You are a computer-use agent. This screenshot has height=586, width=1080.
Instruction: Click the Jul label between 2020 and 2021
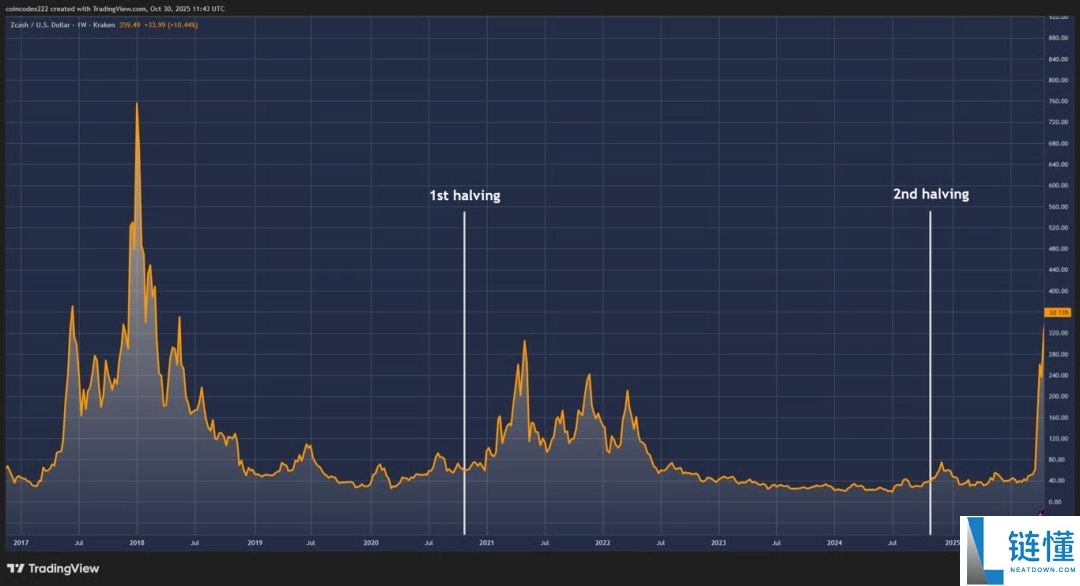click(428, 543)
